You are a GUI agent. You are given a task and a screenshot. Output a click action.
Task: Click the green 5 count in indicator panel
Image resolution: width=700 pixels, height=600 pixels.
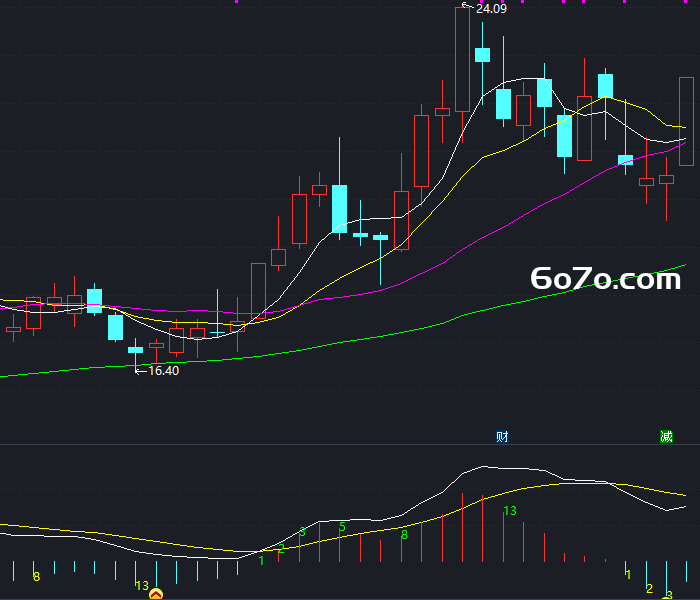(x=342, y=527)
